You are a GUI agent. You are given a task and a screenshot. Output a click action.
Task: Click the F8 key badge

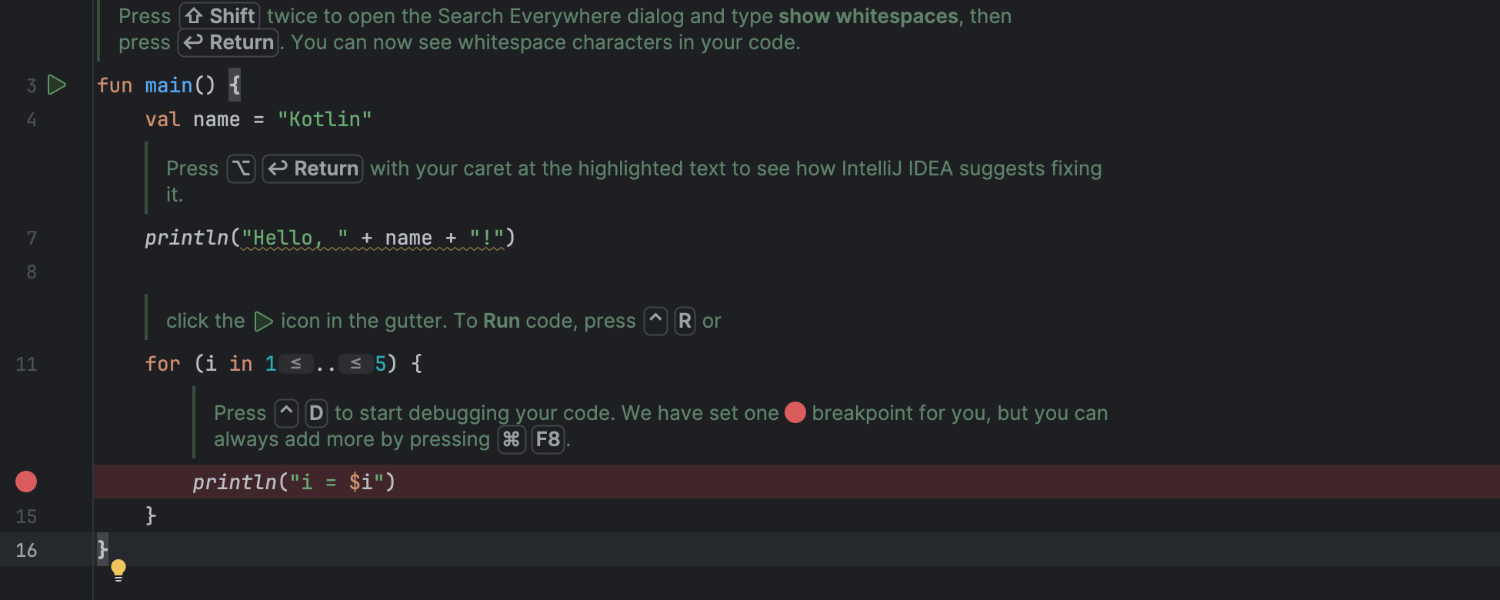[x=548, y=439]
